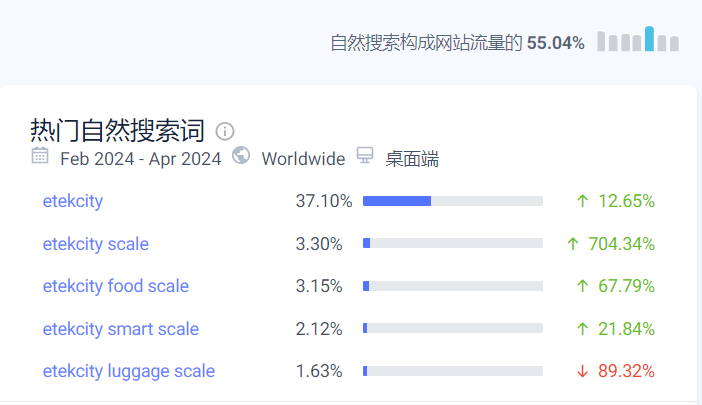Open etekcity smart scale keyword link
Image resolution: width=702 pixels, height=405 pixels.
pyautogui.click(x=121, y=329)
